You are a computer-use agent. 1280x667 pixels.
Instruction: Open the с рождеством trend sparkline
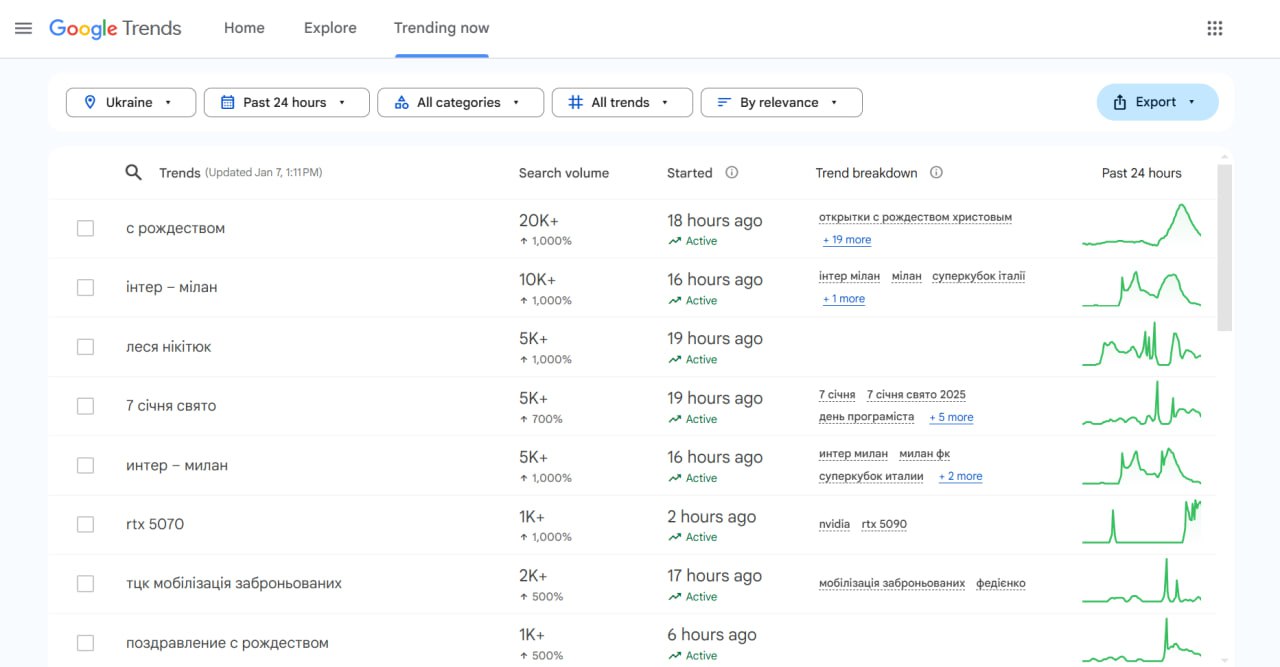click(x=1142, y=225)
